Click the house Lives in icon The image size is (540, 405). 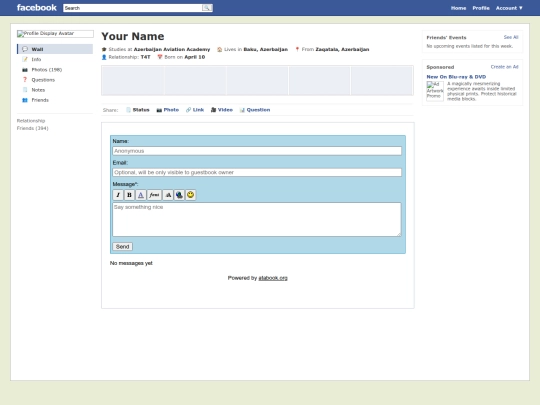point(219,49)
